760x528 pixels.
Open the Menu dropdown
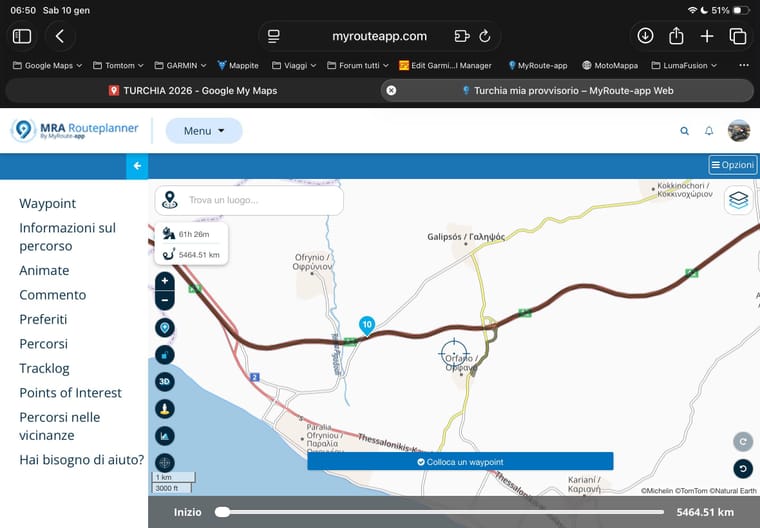click(x=203, y=131)
